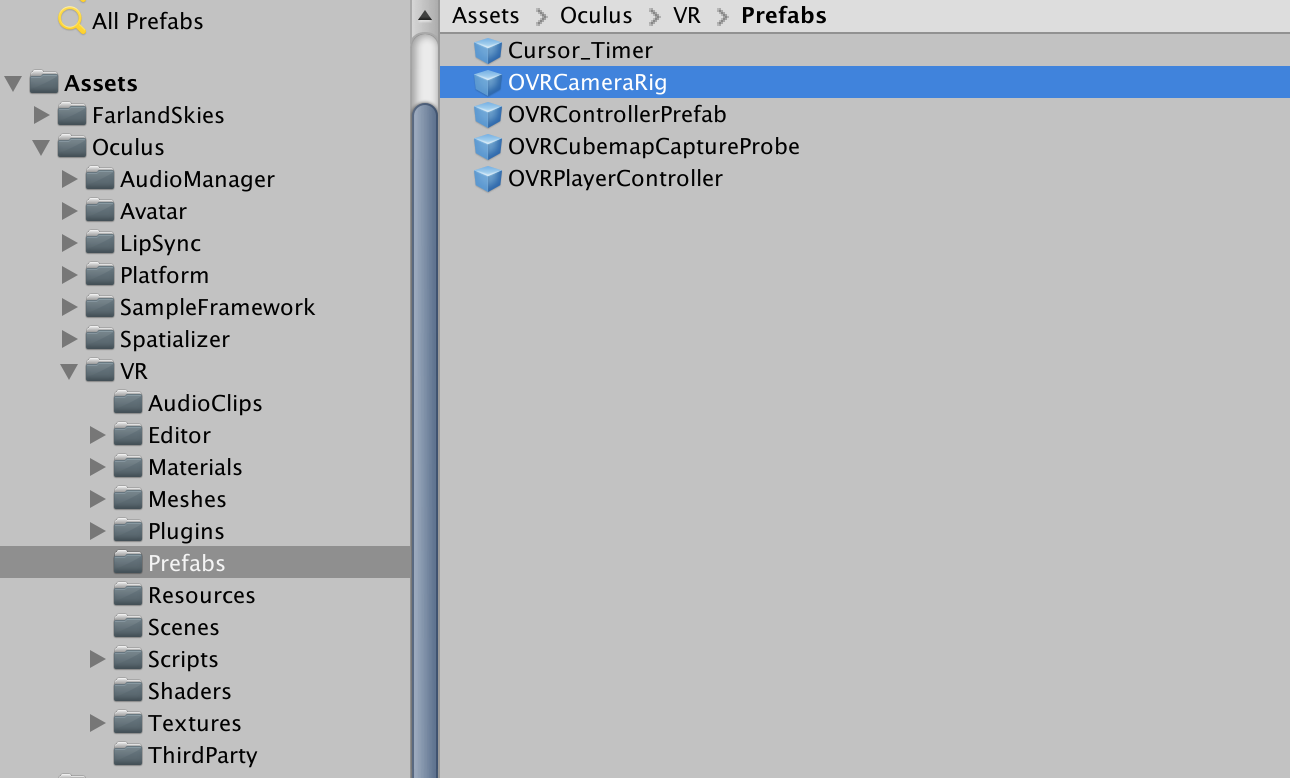Open the Resources folder

(x=201, y=595)
